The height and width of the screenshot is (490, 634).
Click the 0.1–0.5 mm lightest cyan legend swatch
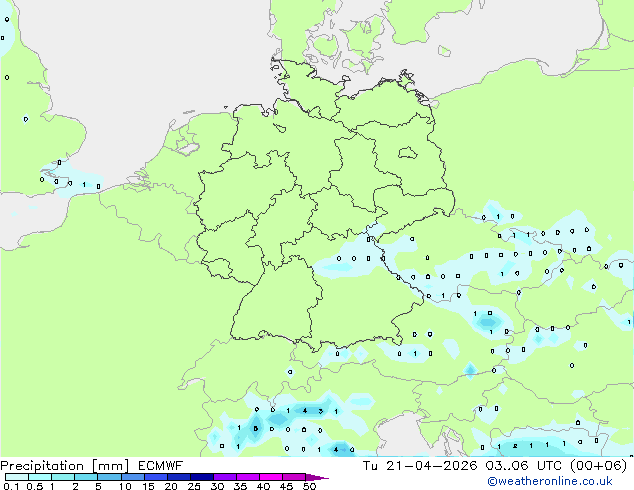(17, 477)
